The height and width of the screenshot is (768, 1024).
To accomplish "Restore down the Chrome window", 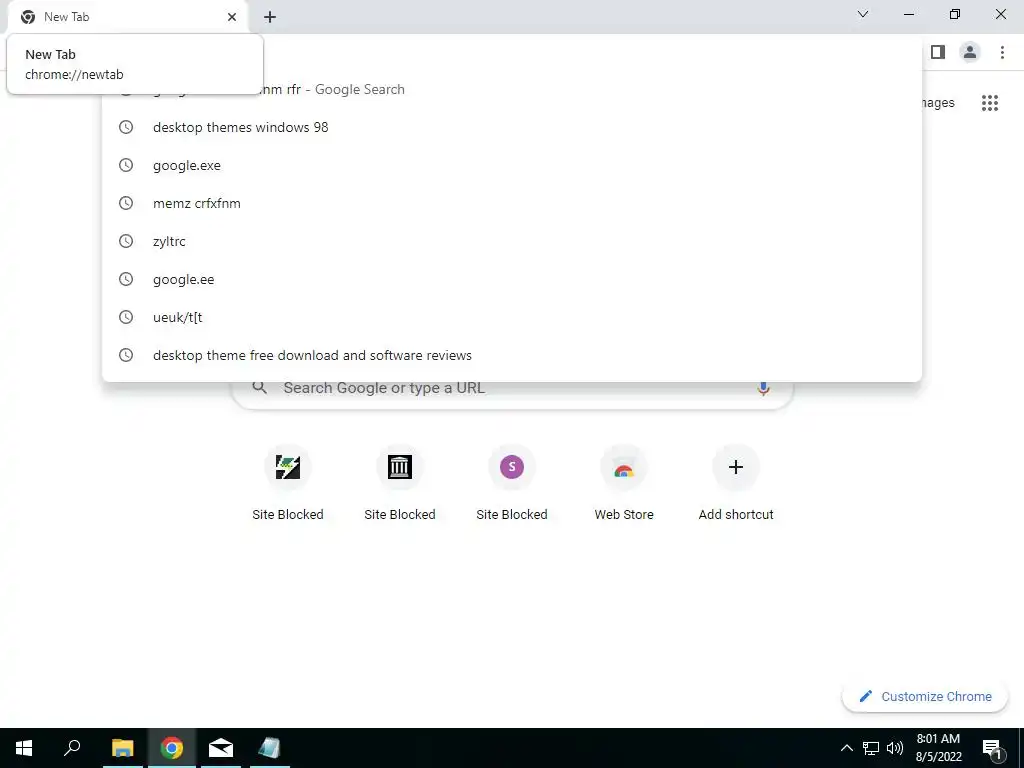I will (955, 14).
